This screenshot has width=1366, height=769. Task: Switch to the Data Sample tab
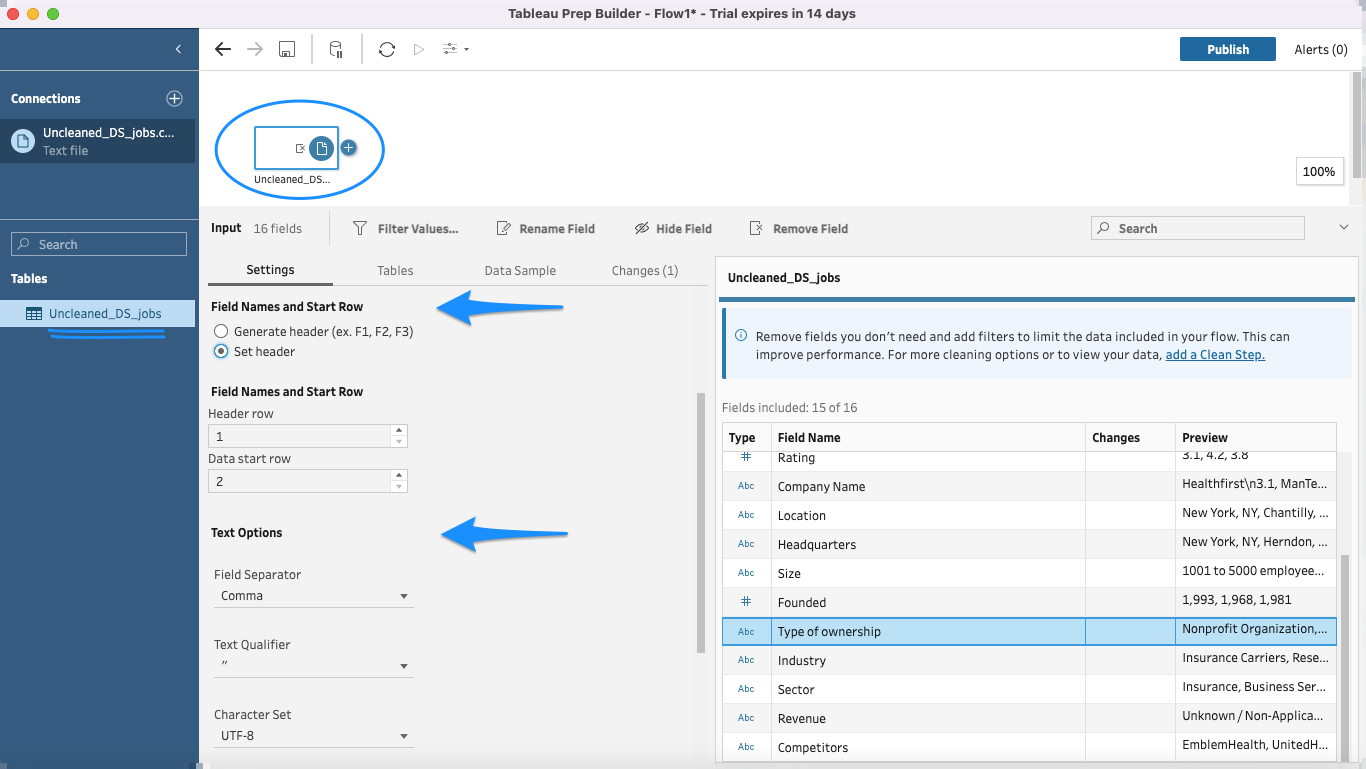[520, 270]
